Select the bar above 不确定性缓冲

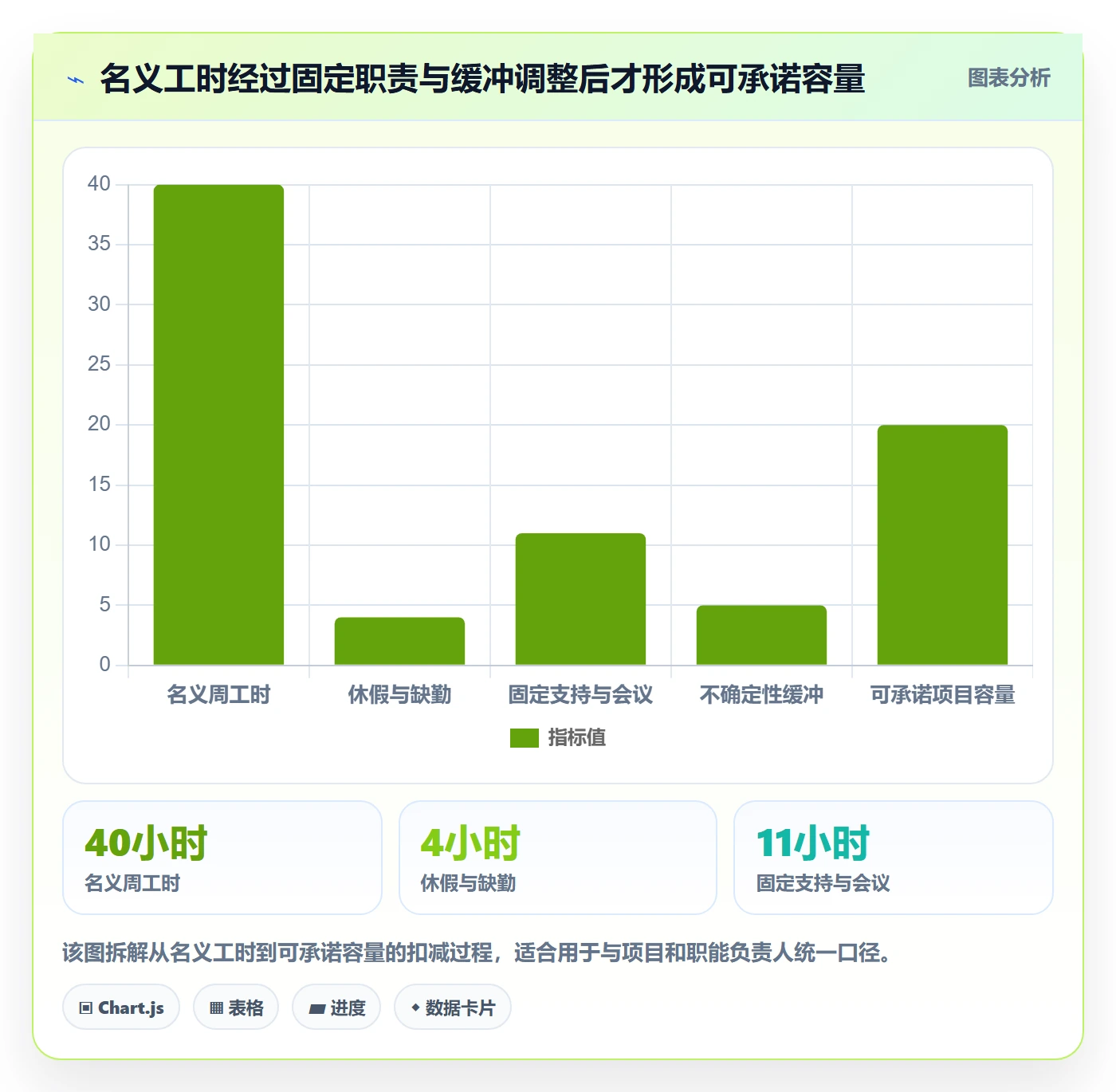pyautogui.click(x=761, y=635)
